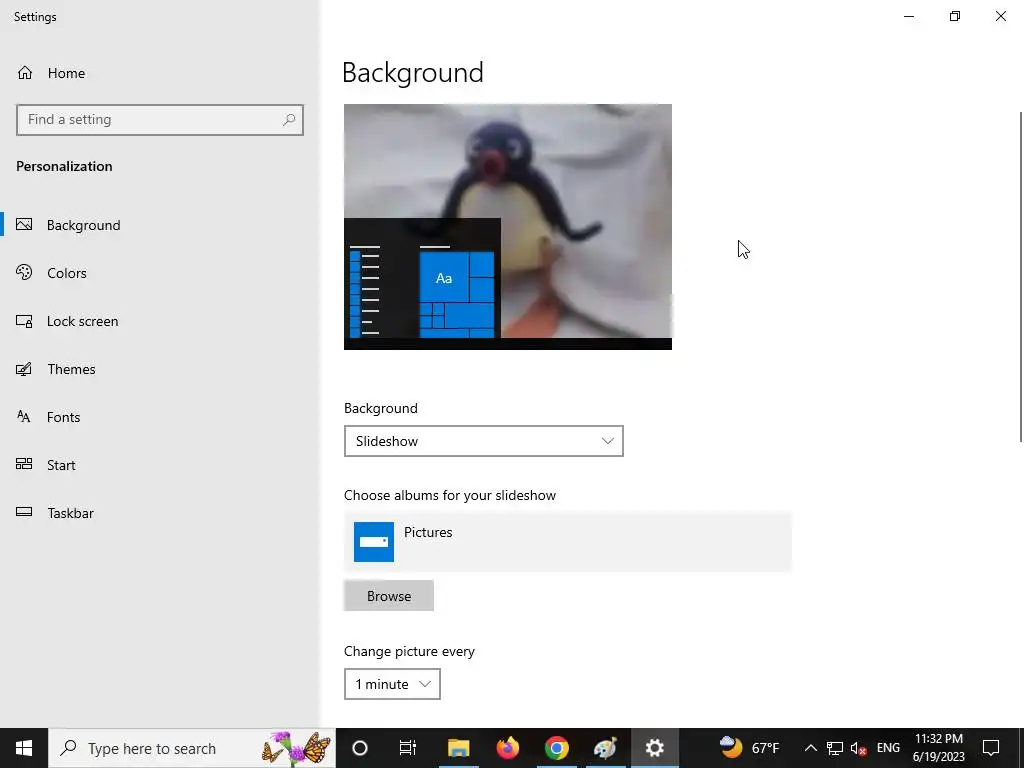Select the Pictures album entry
The width and height of the screenshot is (1024, 768).
tap(568, 542)
